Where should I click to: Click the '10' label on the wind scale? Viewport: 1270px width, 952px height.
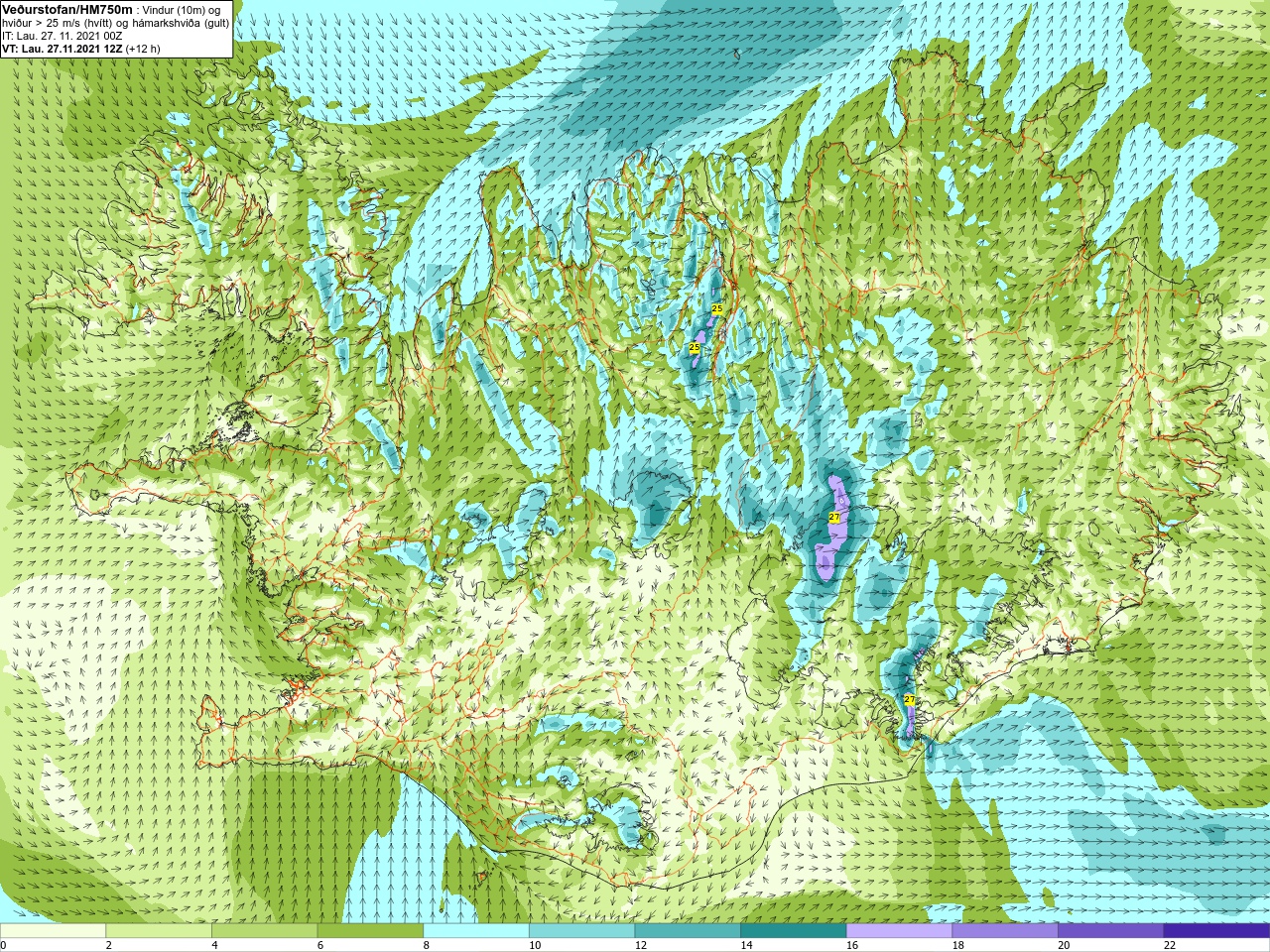point(535,945)
